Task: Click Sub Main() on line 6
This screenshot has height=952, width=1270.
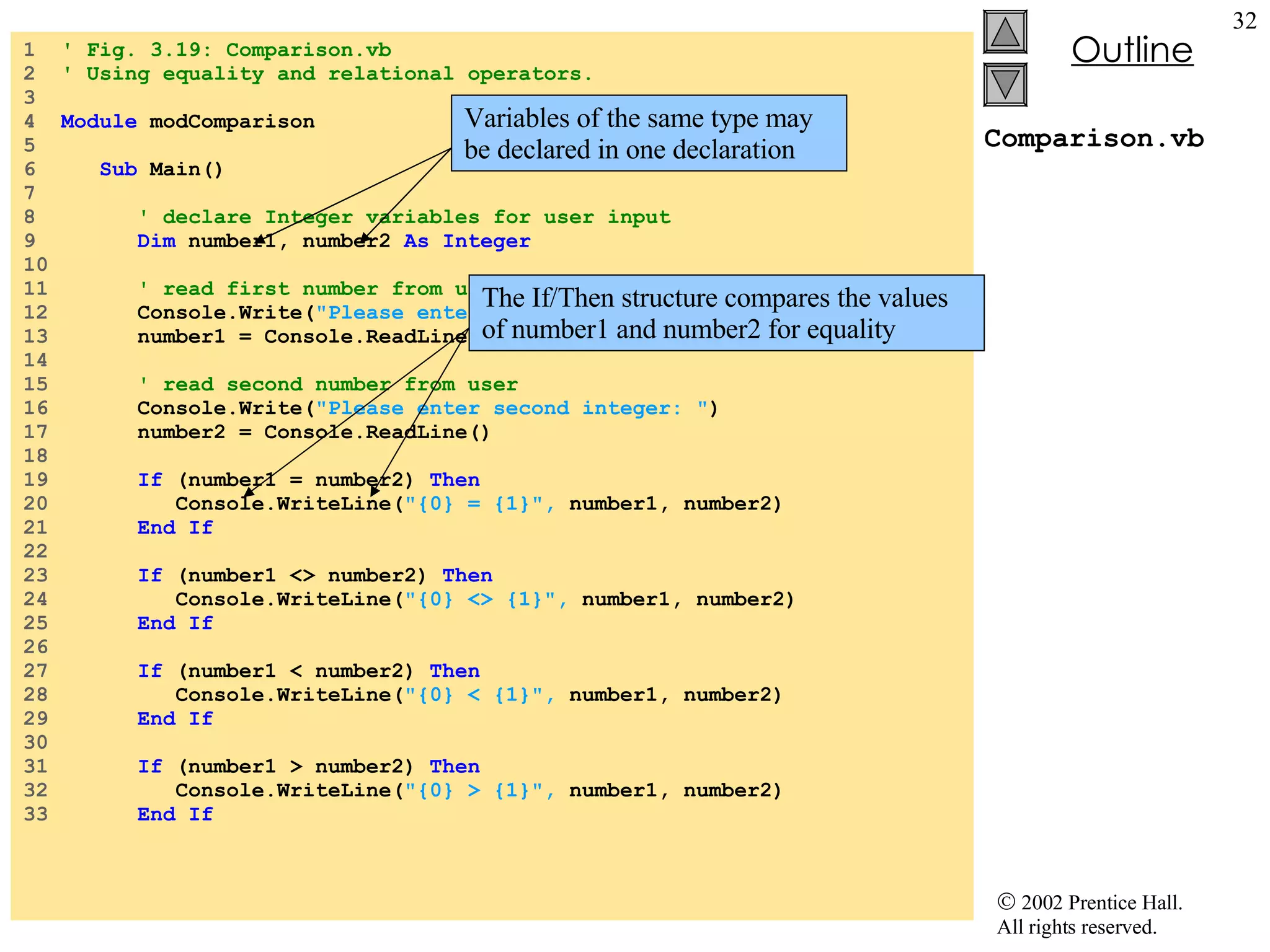Action: (161, 169)
